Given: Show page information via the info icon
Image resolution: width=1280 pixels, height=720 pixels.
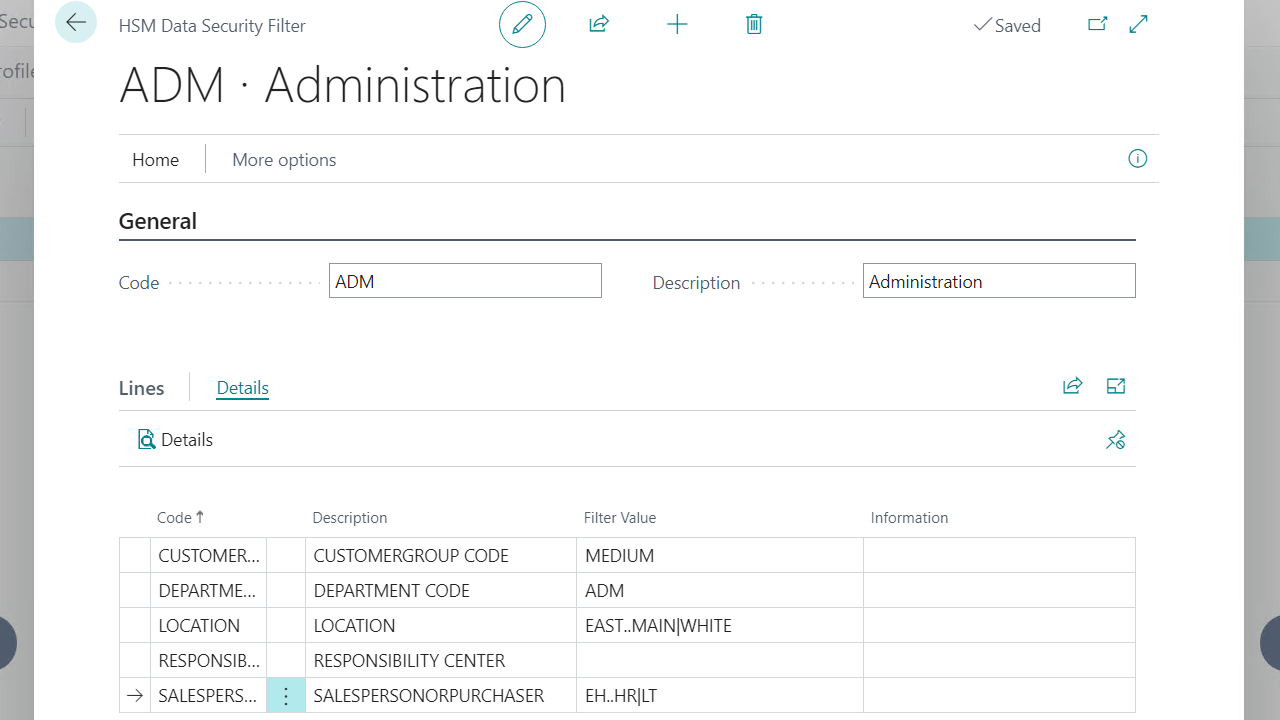Looking at the screenshot, I should point(1137,158).
